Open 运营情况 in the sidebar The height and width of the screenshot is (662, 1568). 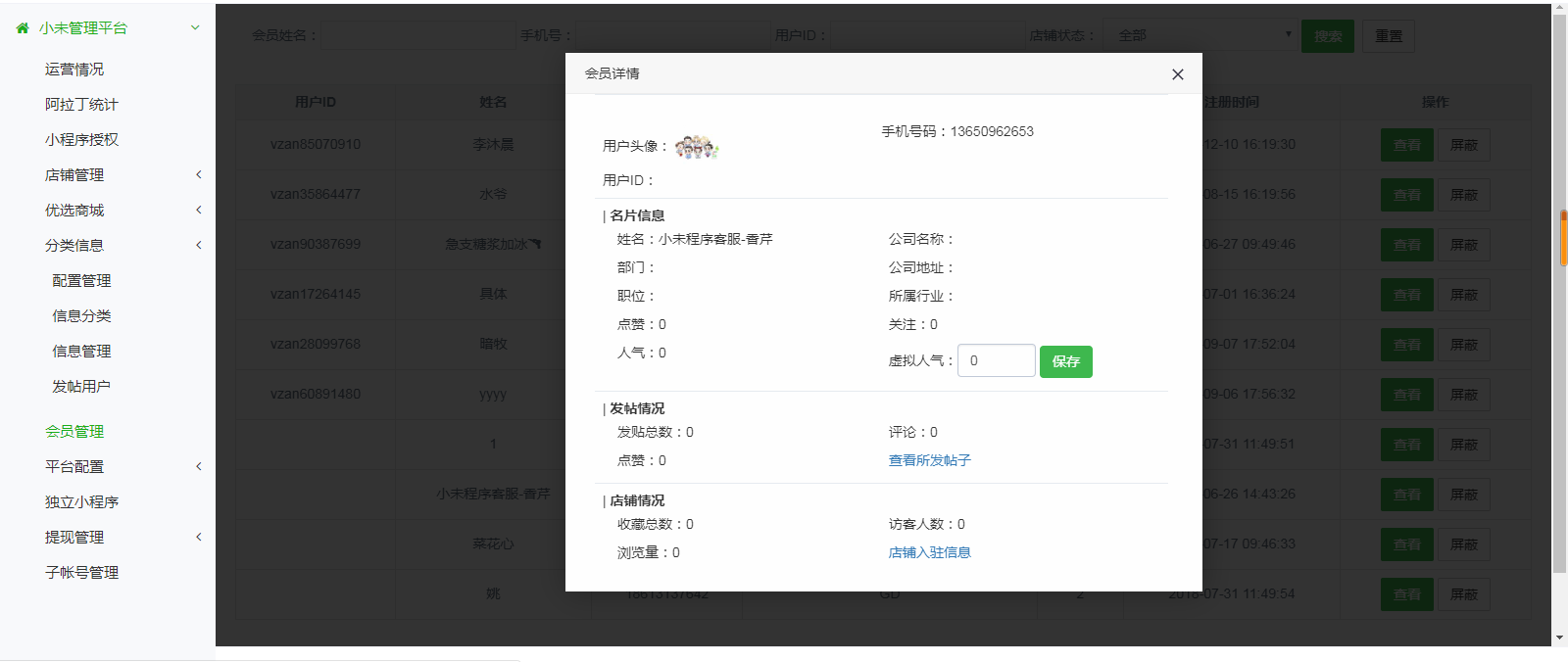click(x=74, y=70)
